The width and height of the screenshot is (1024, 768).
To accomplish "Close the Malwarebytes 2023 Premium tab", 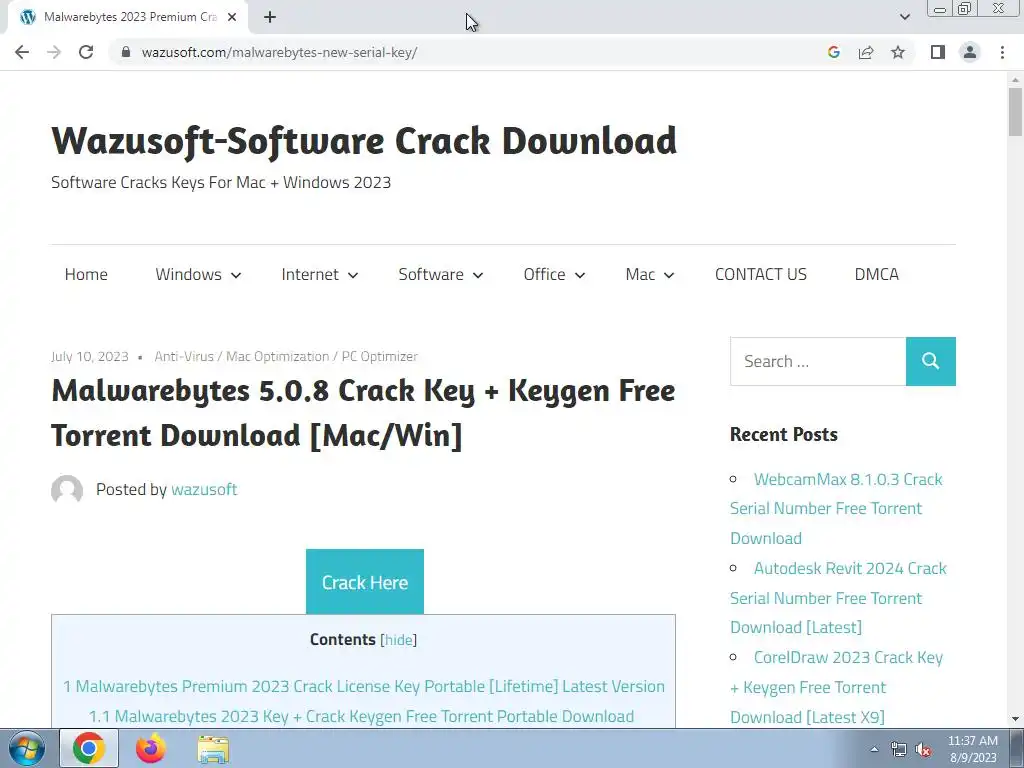I will click(232, 17).
